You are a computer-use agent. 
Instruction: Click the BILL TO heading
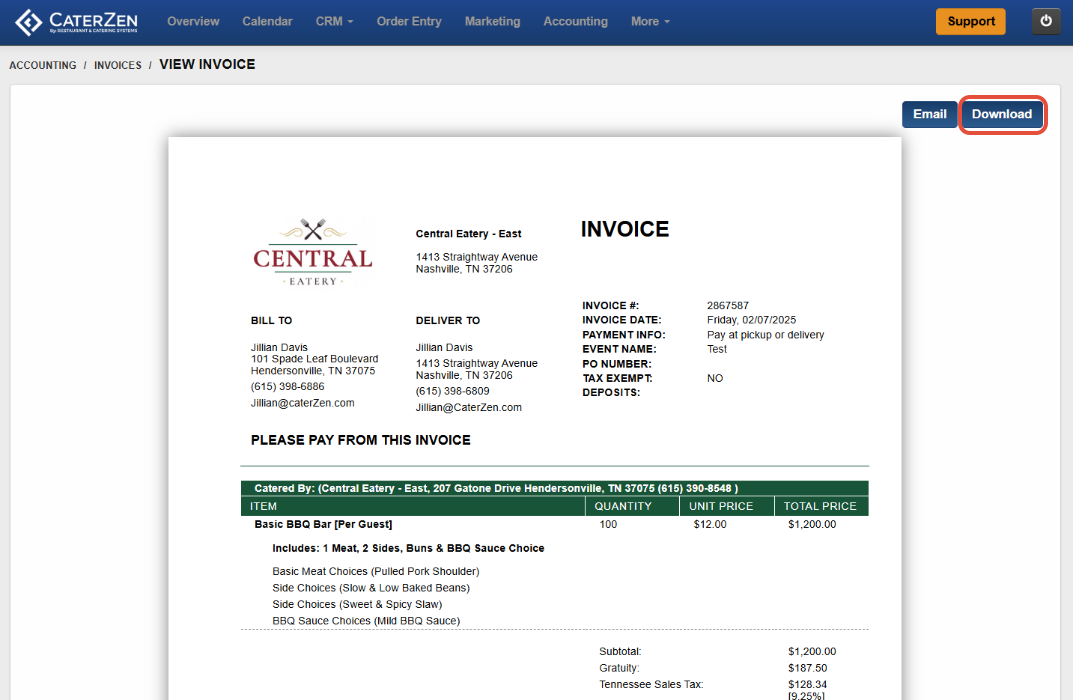(x=271, y=320)
